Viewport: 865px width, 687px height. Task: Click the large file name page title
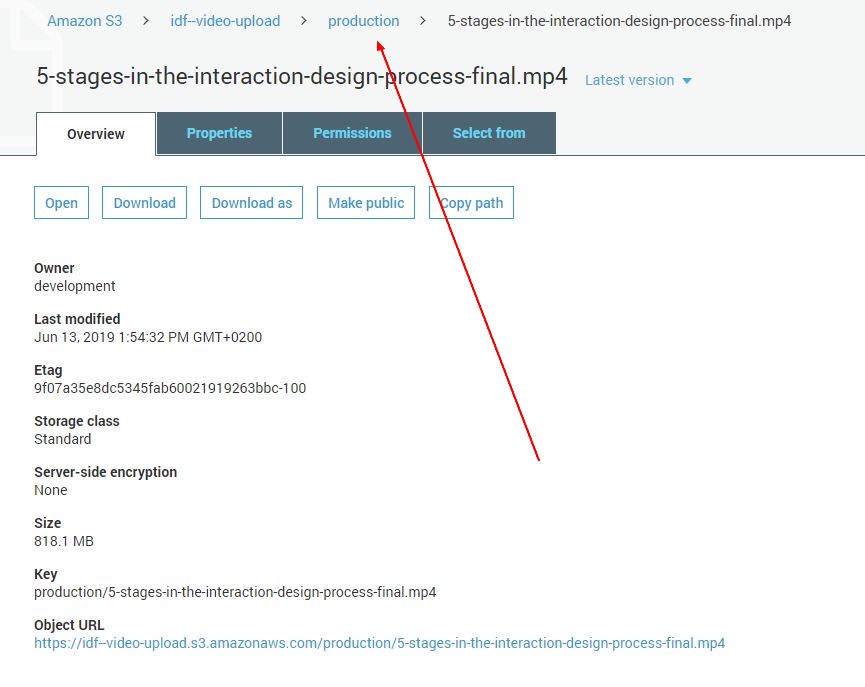302,76
